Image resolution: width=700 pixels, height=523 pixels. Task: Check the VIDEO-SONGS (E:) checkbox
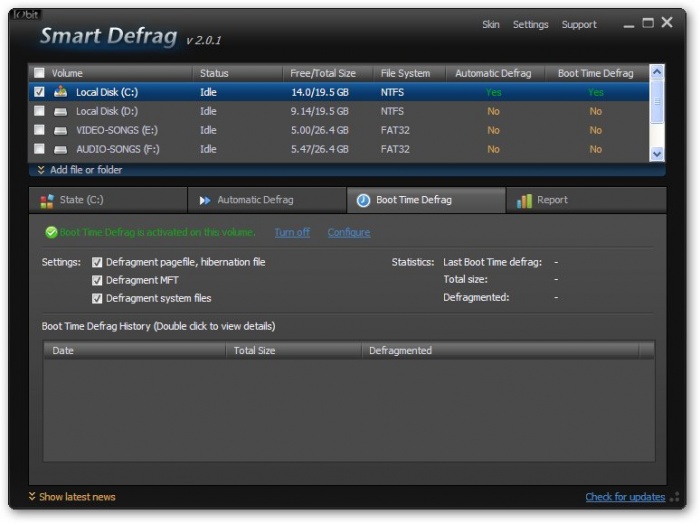(x=39, y=130)
